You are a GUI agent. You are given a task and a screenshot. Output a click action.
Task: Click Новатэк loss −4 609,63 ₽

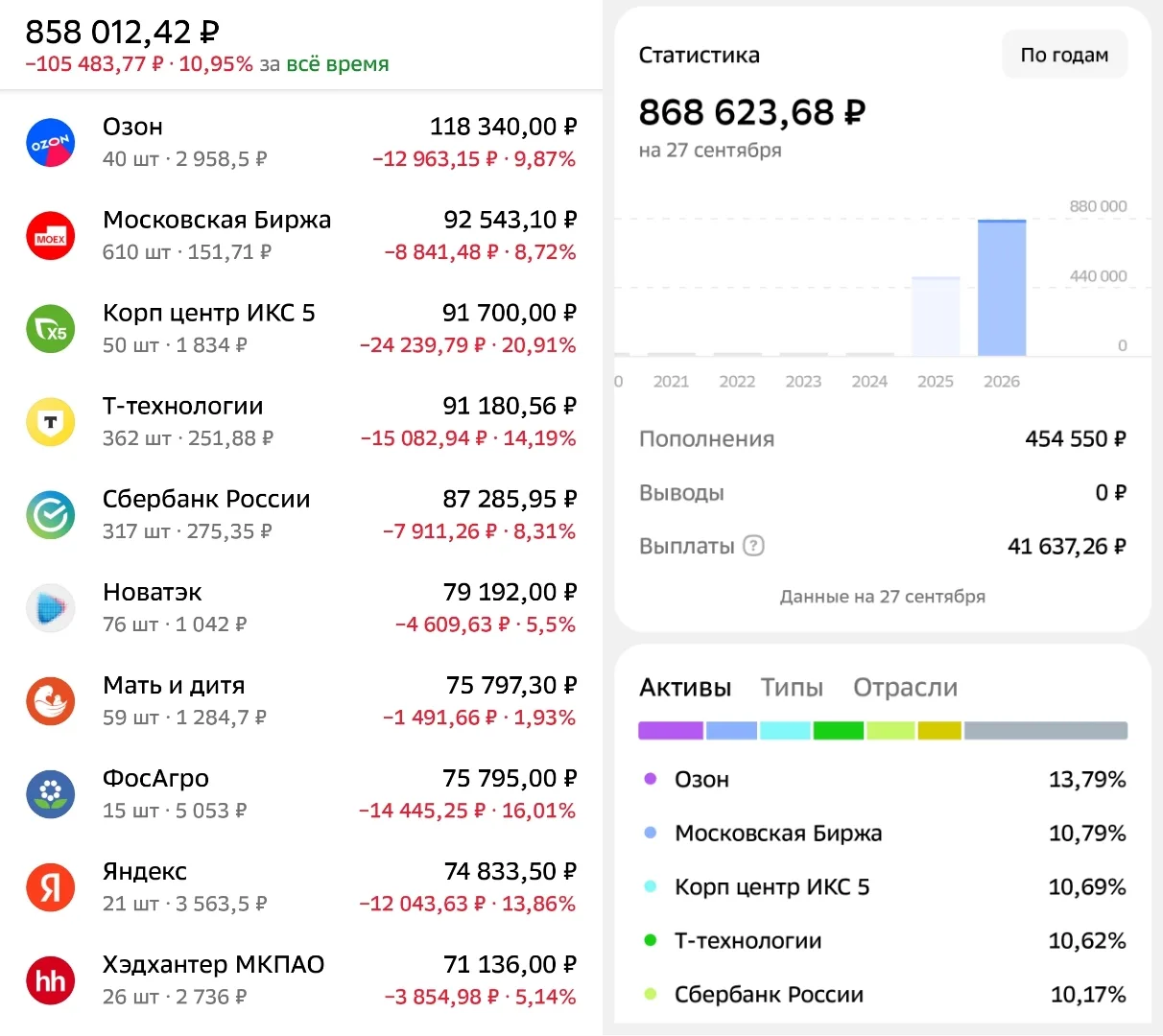tap(452, 624)
